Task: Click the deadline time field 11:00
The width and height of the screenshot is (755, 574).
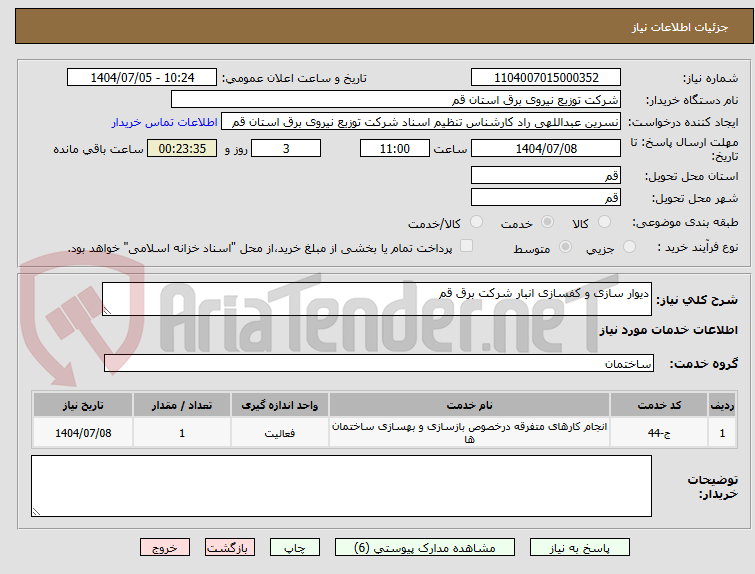Action: (395, 148)
